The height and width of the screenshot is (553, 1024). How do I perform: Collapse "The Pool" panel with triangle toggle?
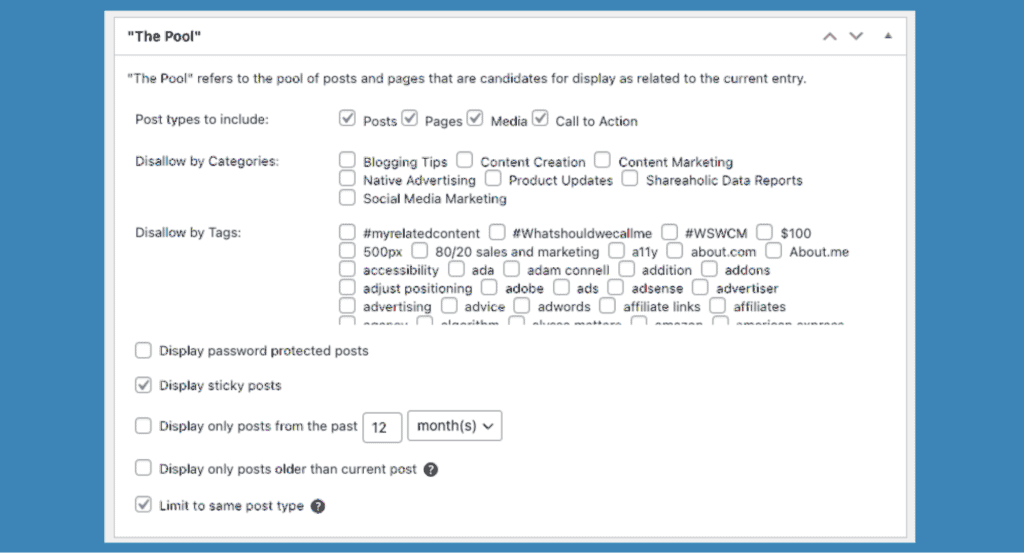[888, 36]
